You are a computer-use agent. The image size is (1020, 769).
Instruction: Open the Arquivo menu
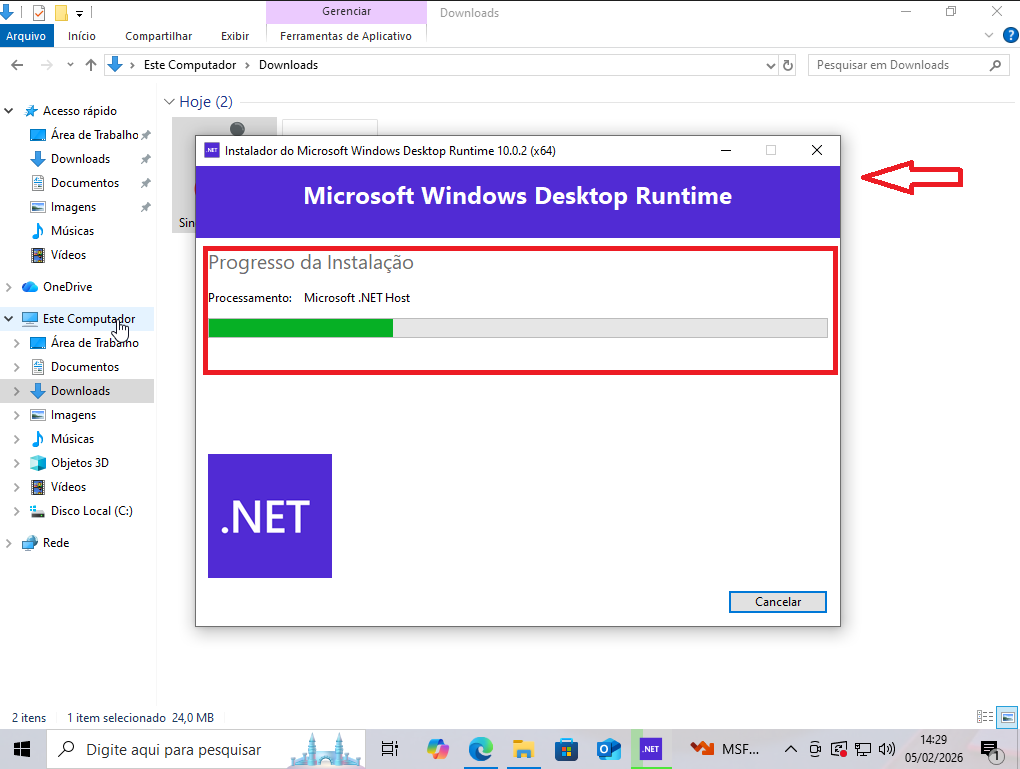[26, 36]
